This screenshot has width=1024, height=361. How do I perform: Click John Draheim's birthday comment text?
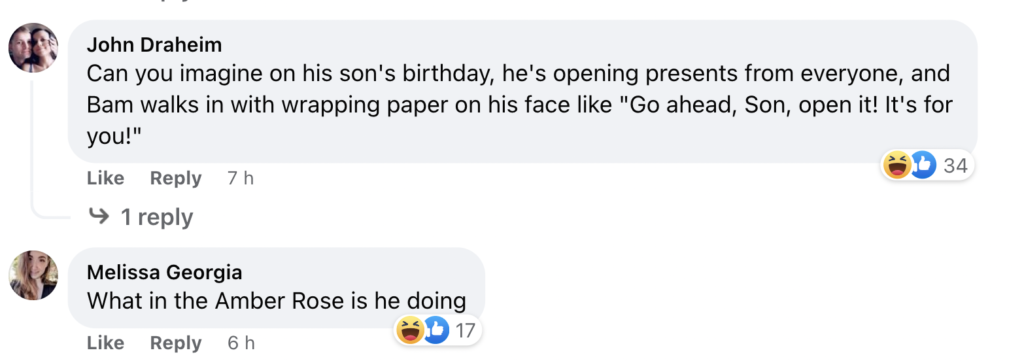pyautogui.click(x=520, y=104)
